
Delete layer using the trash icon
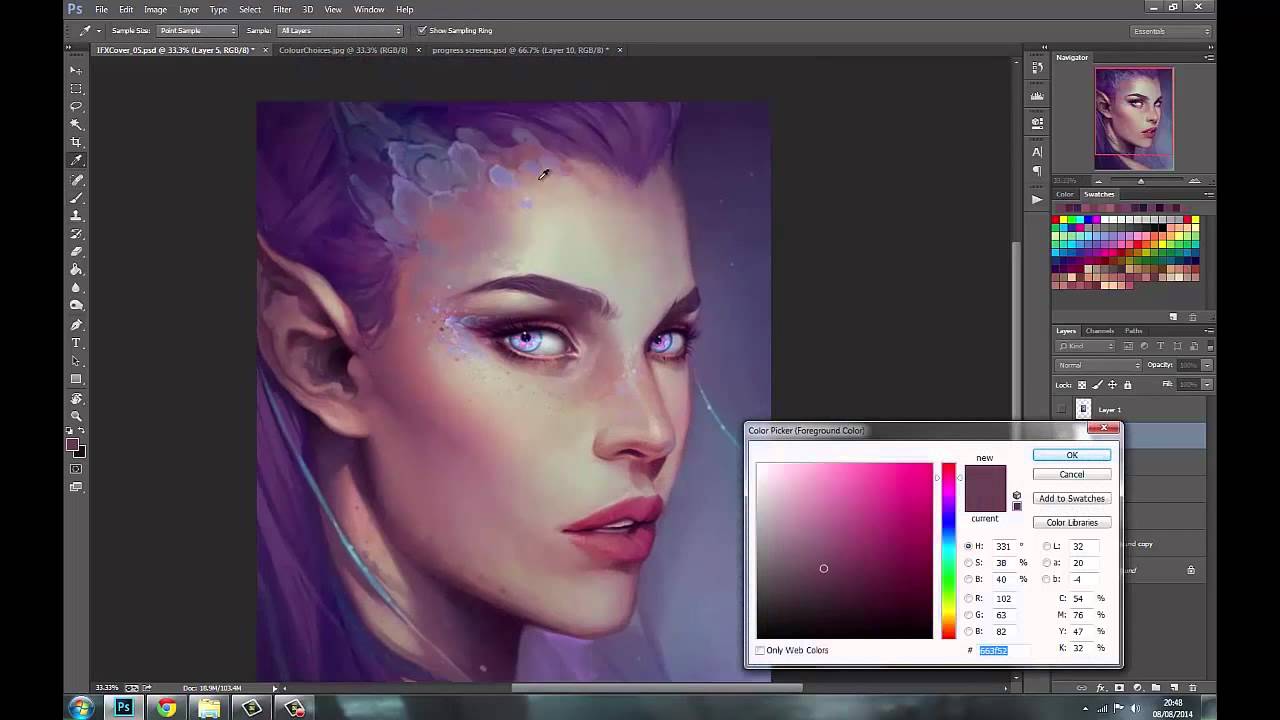tap(1192, 688)
